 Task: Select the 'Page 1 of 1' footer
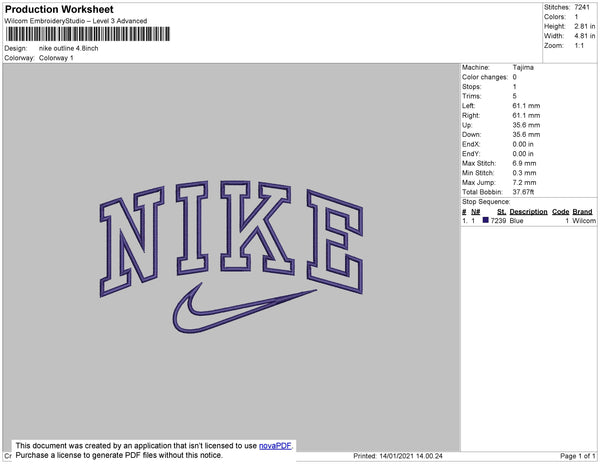tap(577, 456)
